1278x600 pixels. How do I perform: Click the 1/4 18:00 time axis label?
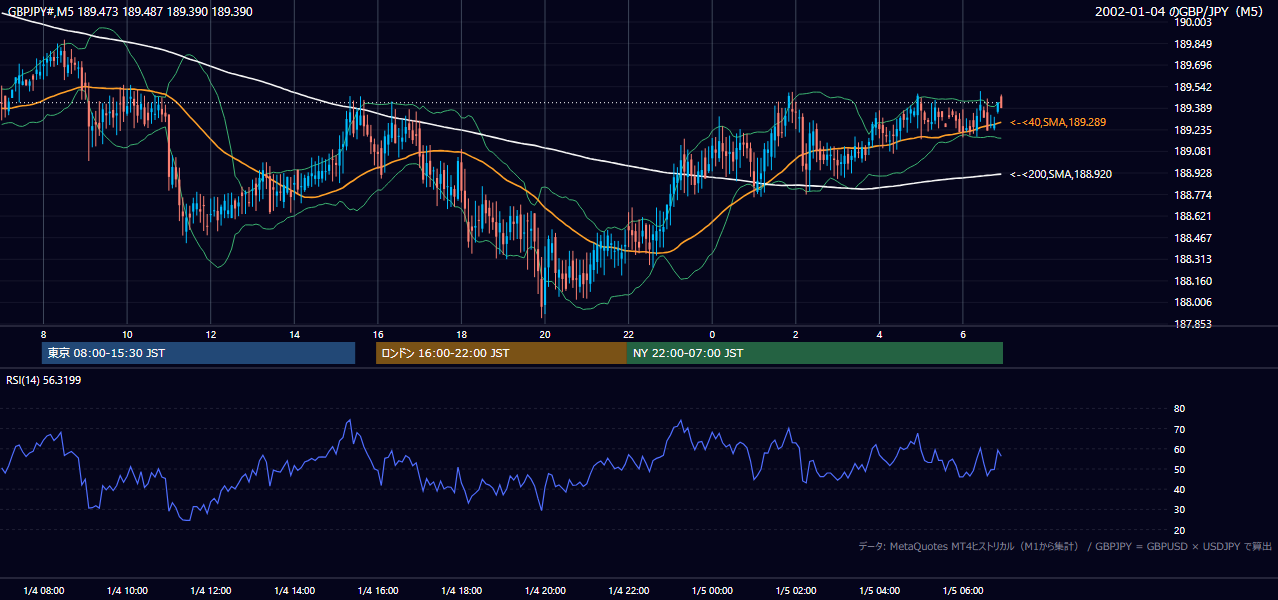461,591
